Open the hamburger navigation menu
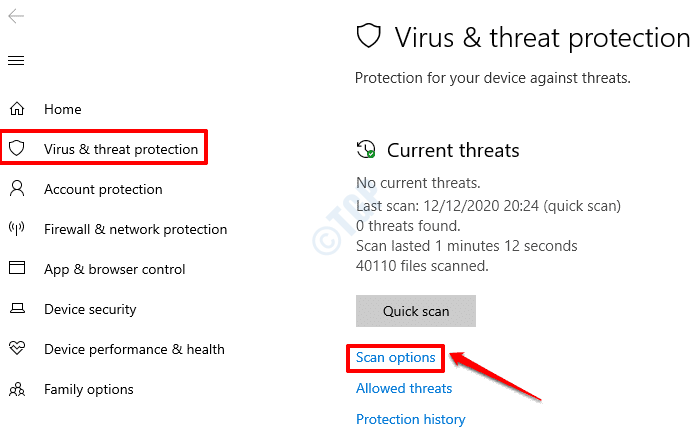This screenshot has height=439, width=693. [16, 61]
